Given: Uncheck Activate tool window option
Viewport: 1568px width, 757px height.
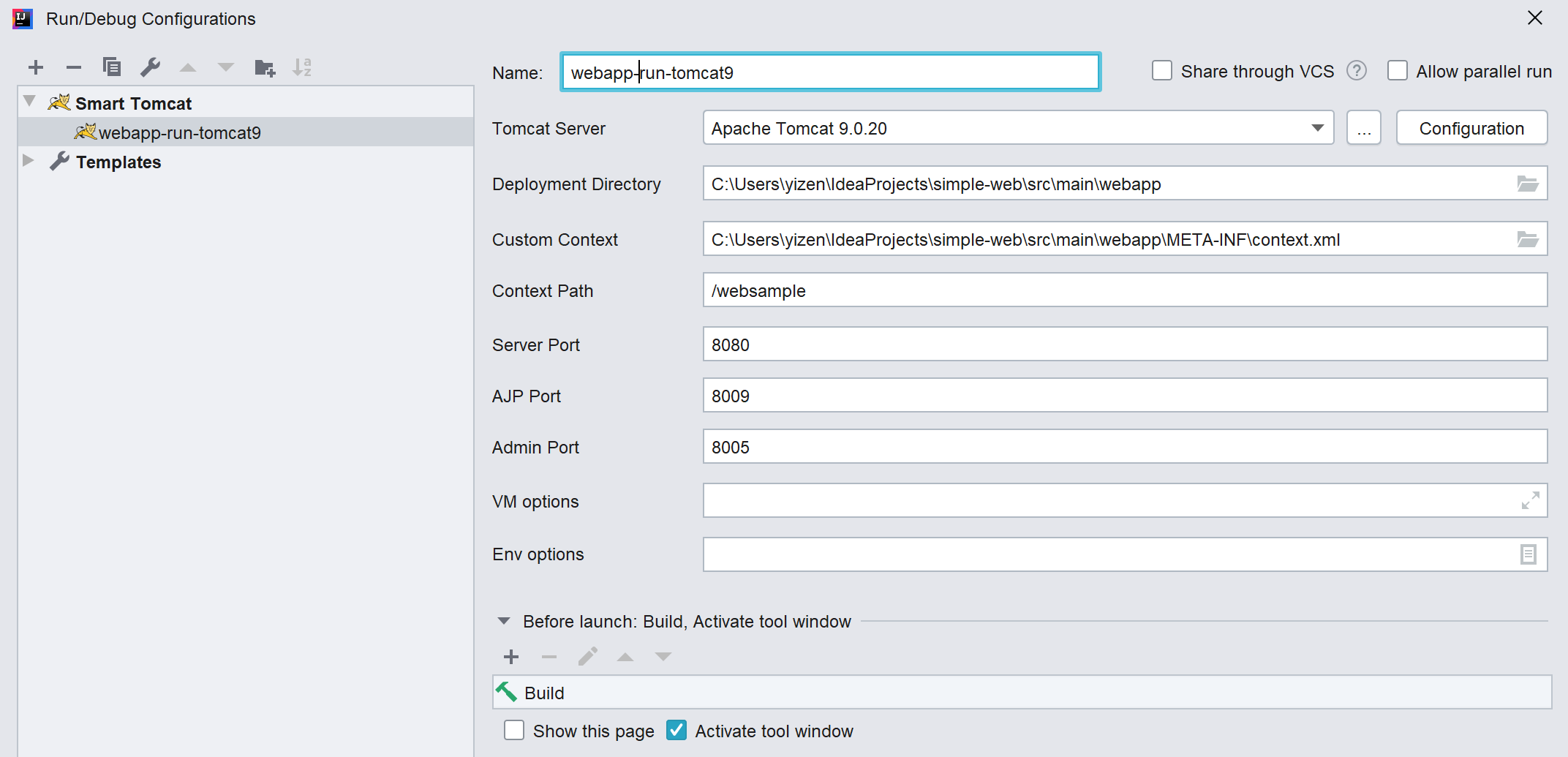Looking at the screenshot, I should tap(676, 731).
